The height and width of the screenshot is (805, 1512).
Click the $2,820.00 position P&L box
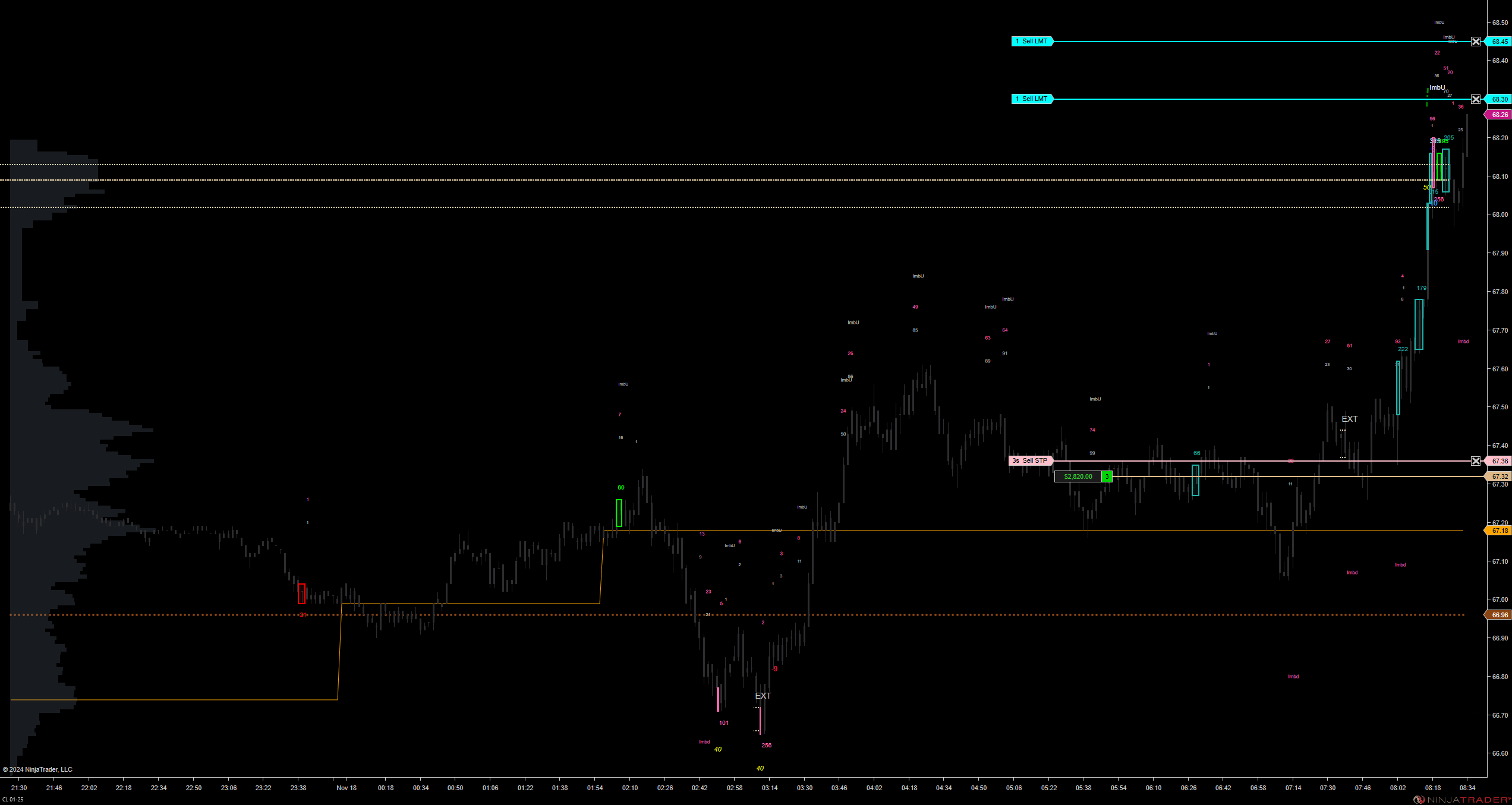point(1078,476)
